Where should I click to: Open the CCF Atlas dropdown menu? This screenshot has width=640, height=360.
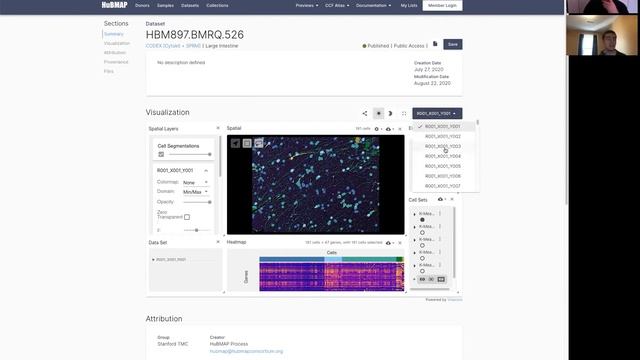click(337, 6)
